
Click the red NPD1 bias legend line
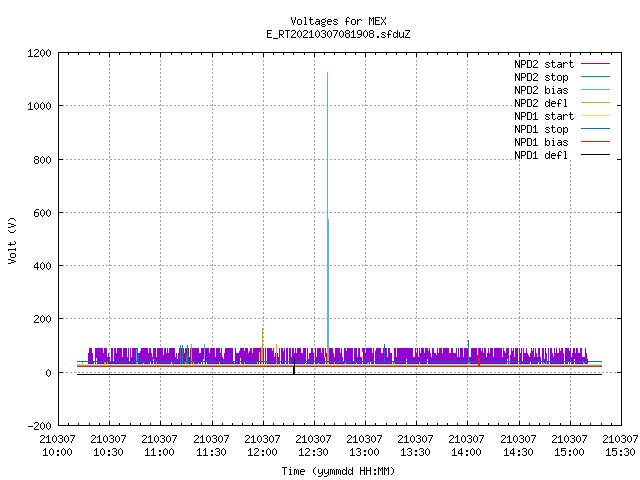[x=595, y=142]
